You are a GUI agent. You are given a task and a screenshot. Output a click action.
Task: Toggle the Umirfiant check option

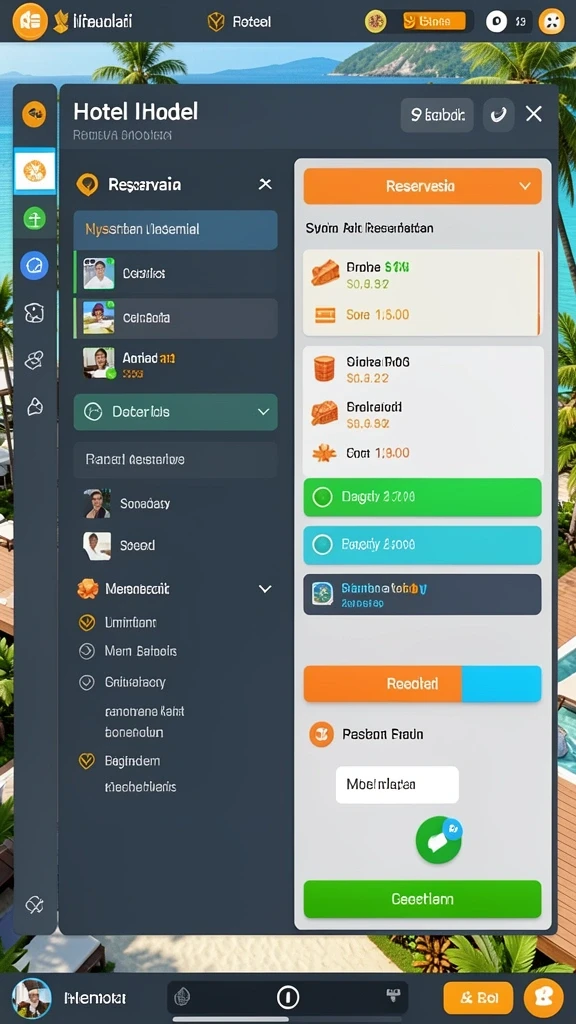[87, 623]
